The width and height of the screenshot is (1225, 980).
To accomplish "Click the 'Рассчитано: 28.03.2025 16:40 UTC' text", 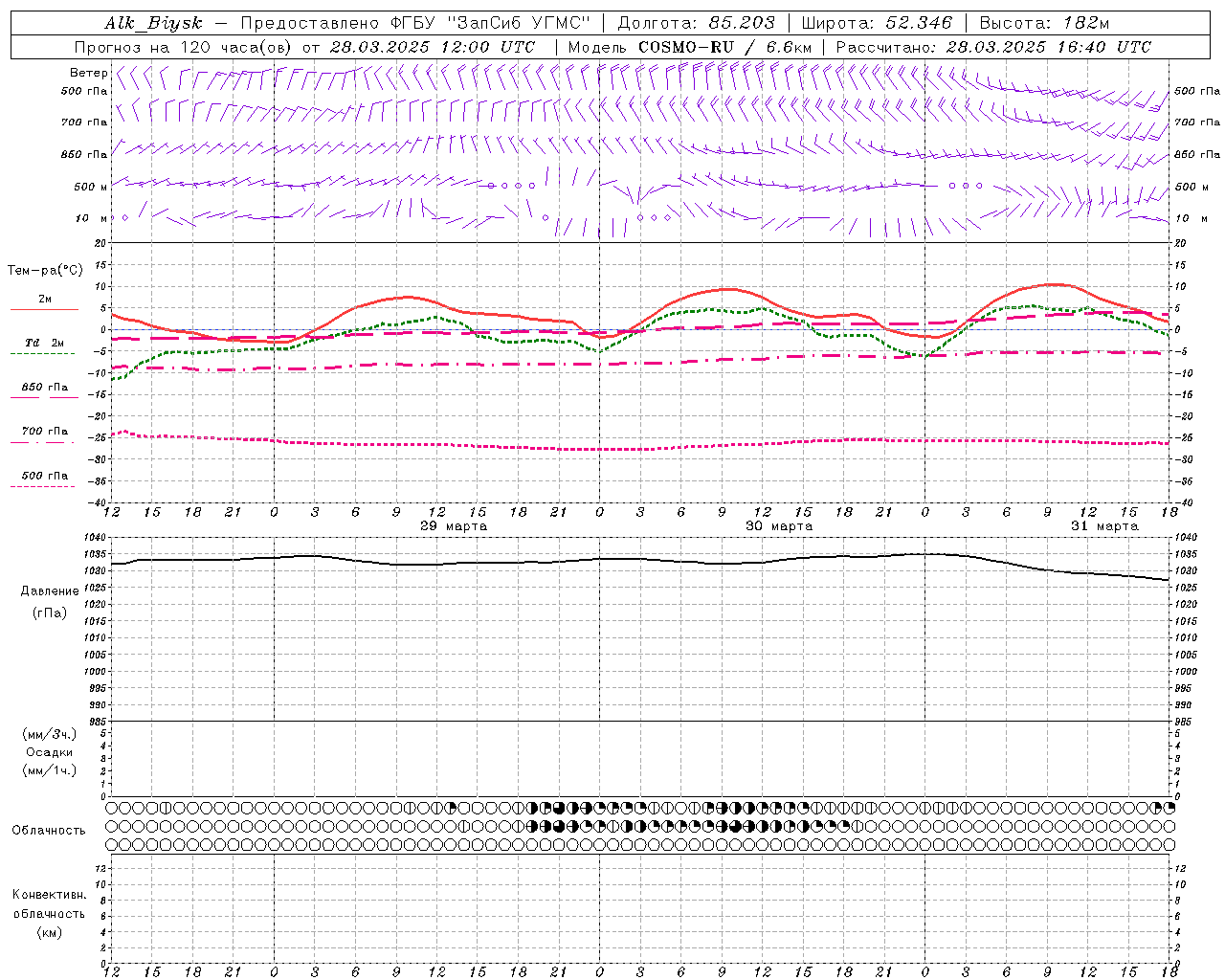I will click(993, 47).
